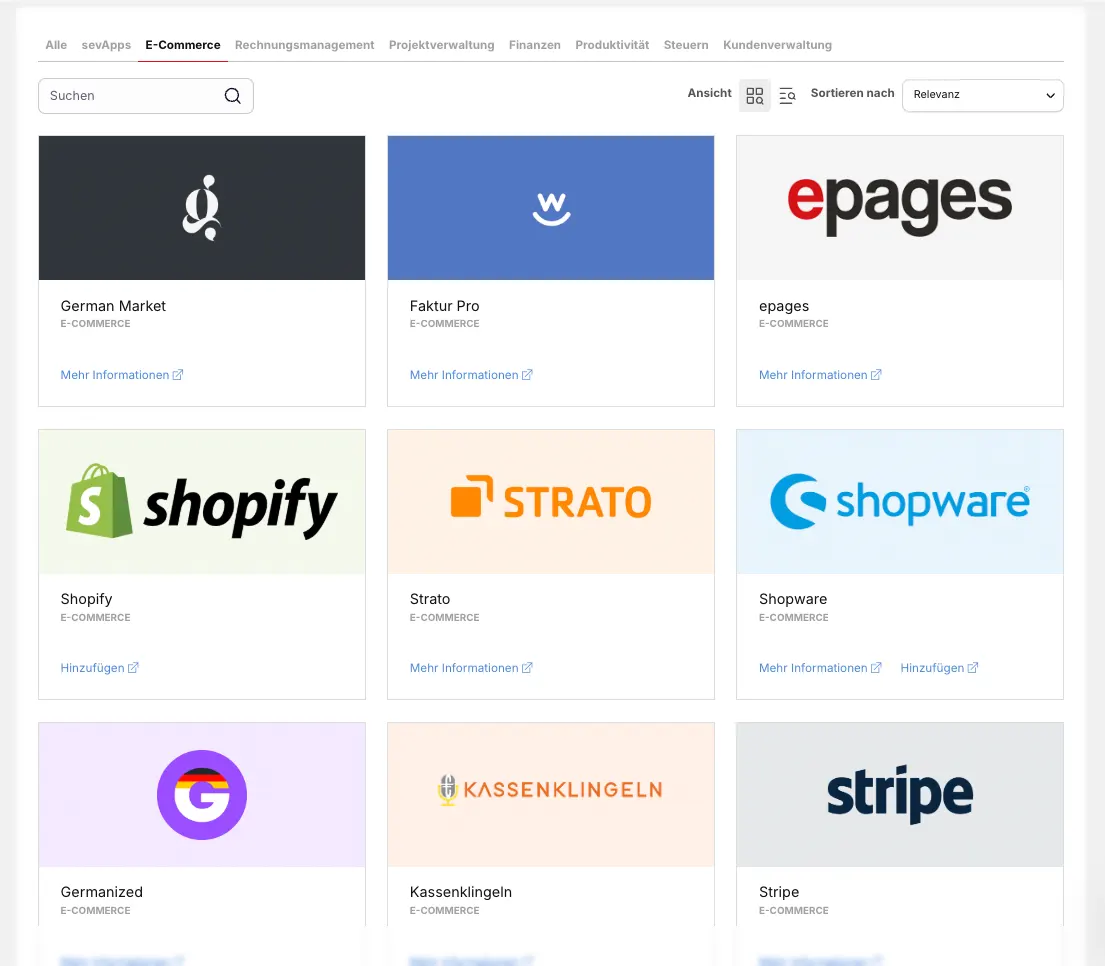Open Mehr Informationen for German Market
1105x966 pixels.
point(121,375)
